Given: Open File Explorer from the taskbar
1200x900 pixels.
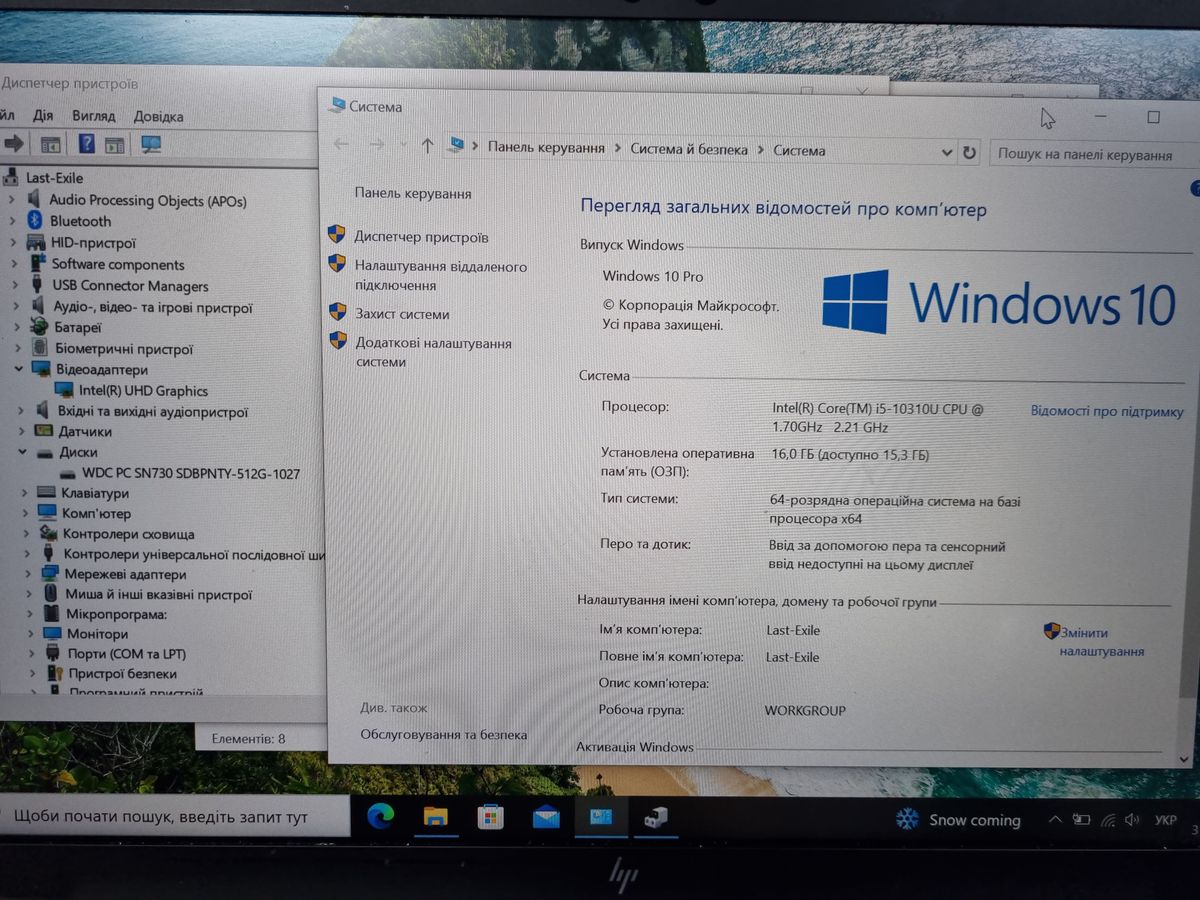Looking at the screenshot, I should click(435, 816).
